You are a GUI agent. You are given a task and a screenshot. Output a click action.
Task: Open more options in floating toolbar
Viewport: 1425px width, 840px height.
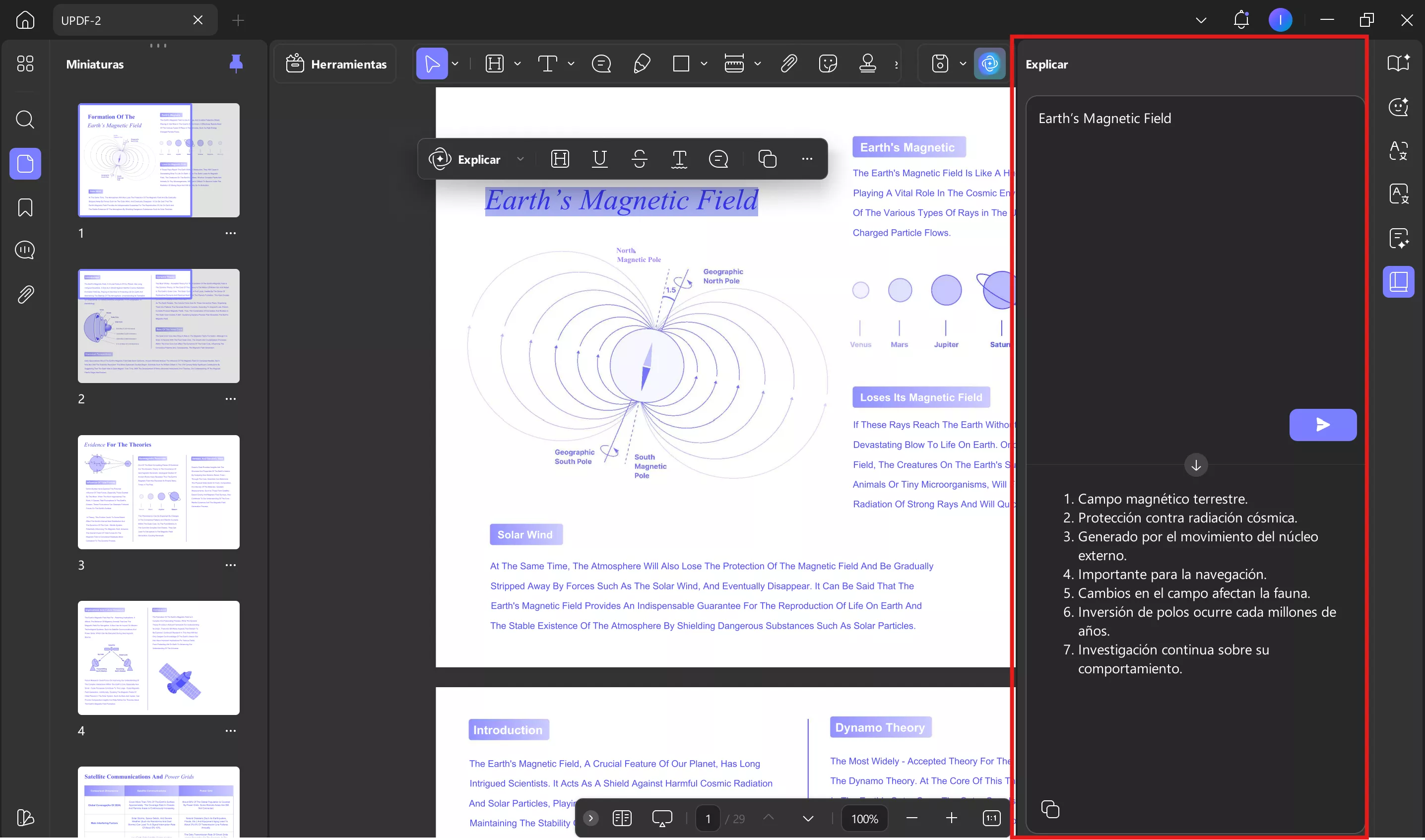pos(807,159)
